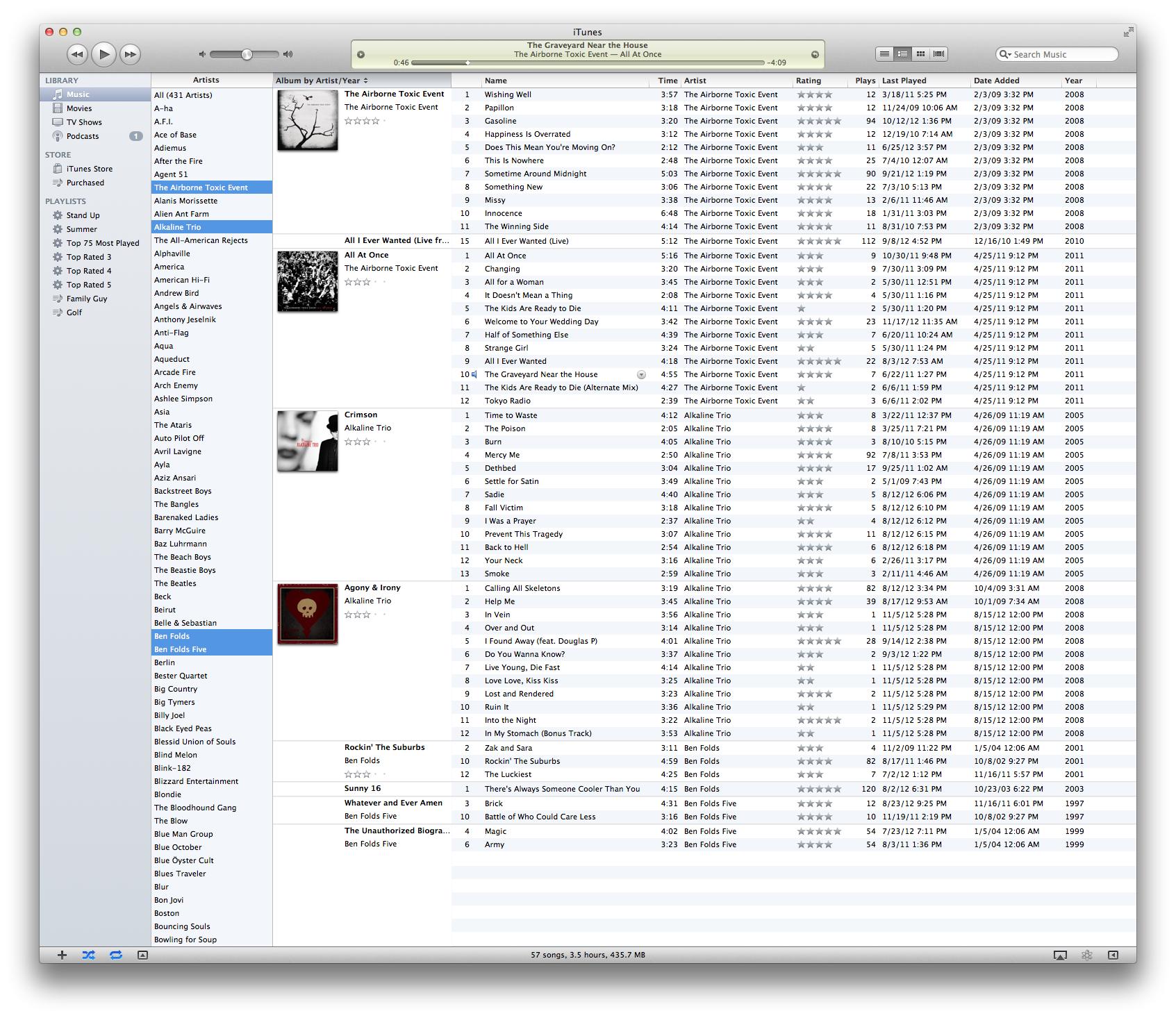Select Alanis Morissette in the artist list
The height and width of the screenshot is (1018, 1176).
tap(212, 201)
